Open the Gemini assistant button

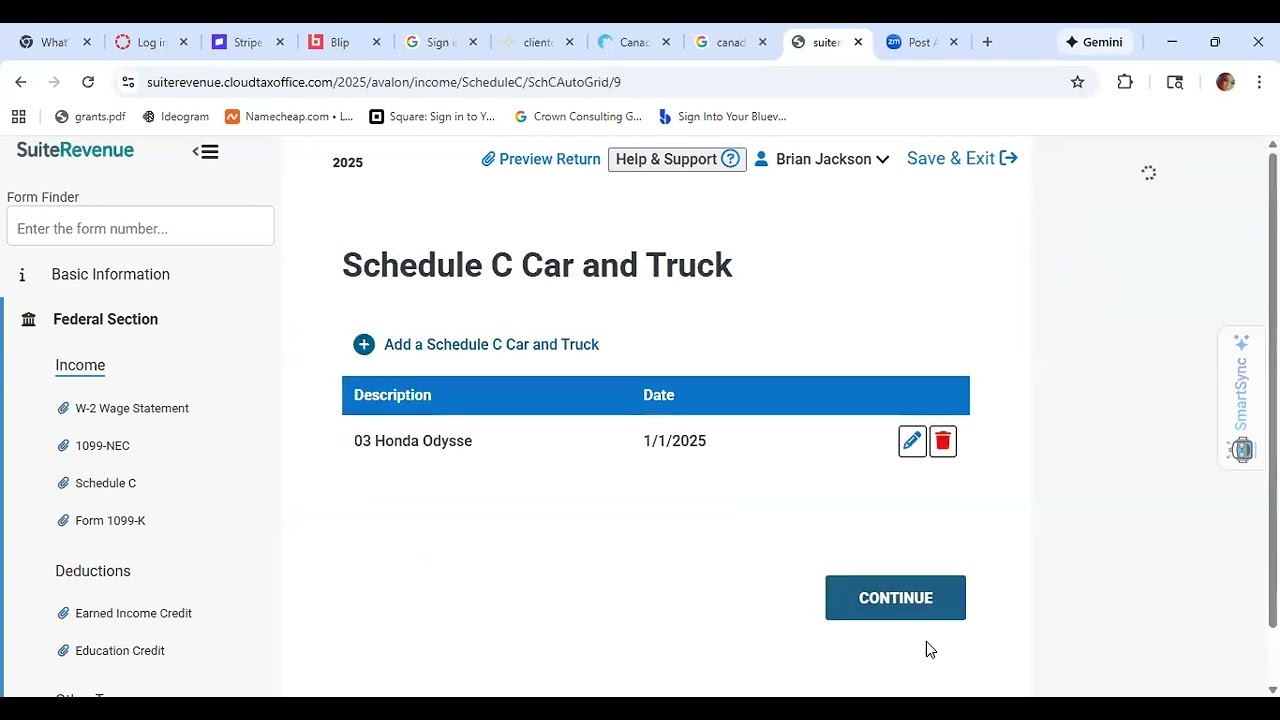[x=1094, y=42]
